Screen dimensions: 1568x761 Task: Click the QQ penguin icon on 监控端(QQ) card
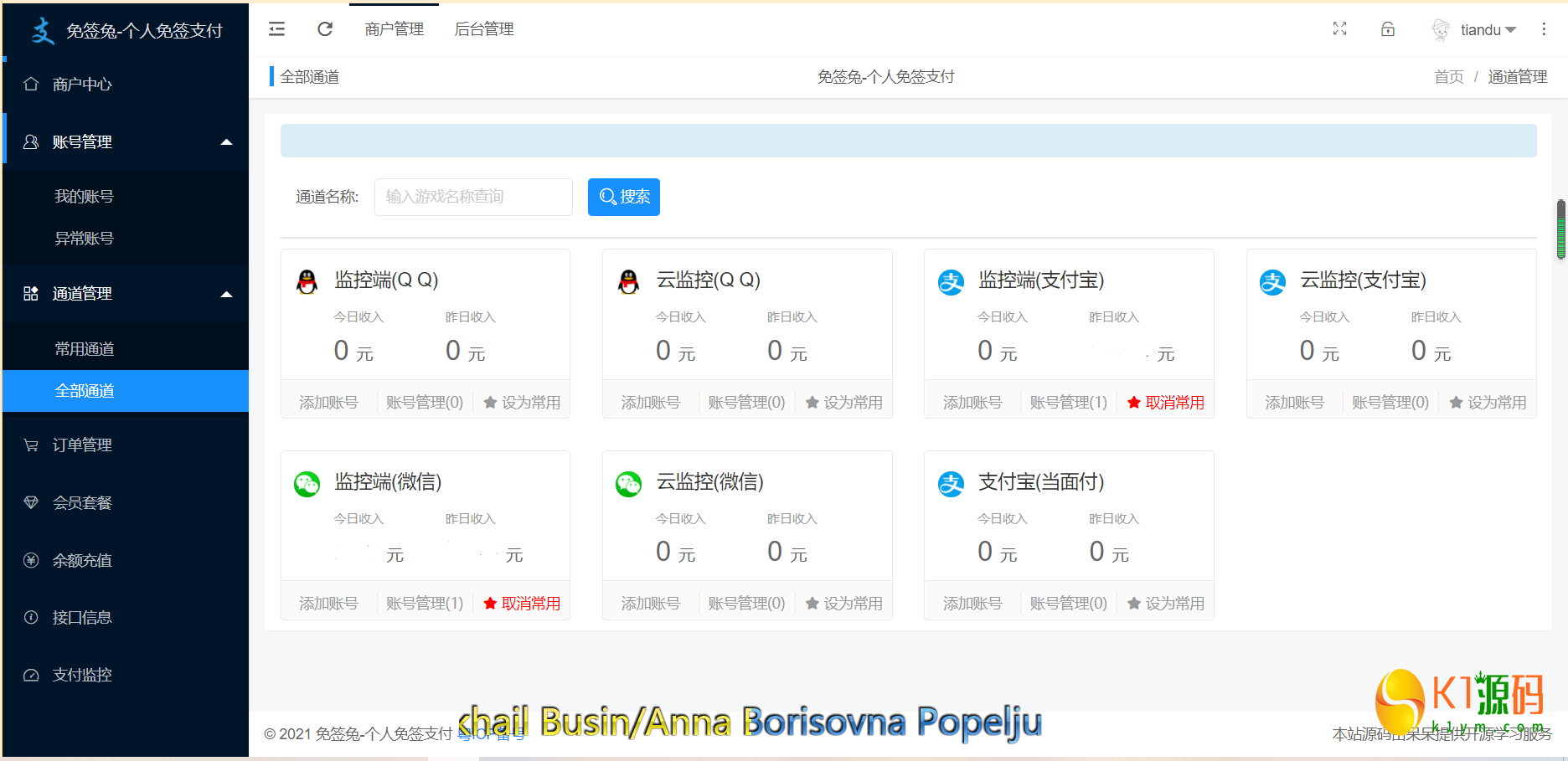tap(307, 280)
